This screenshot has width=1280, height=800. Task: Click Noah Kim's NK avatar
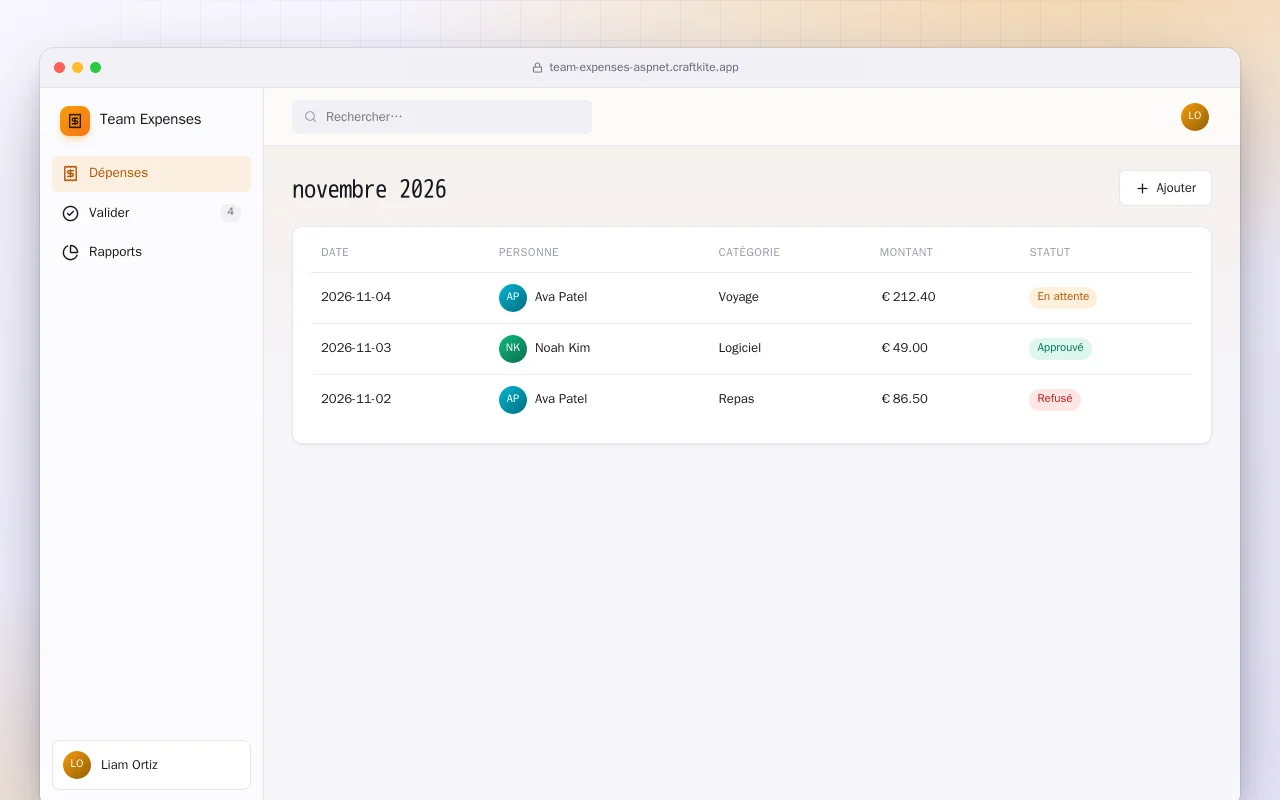513,349
